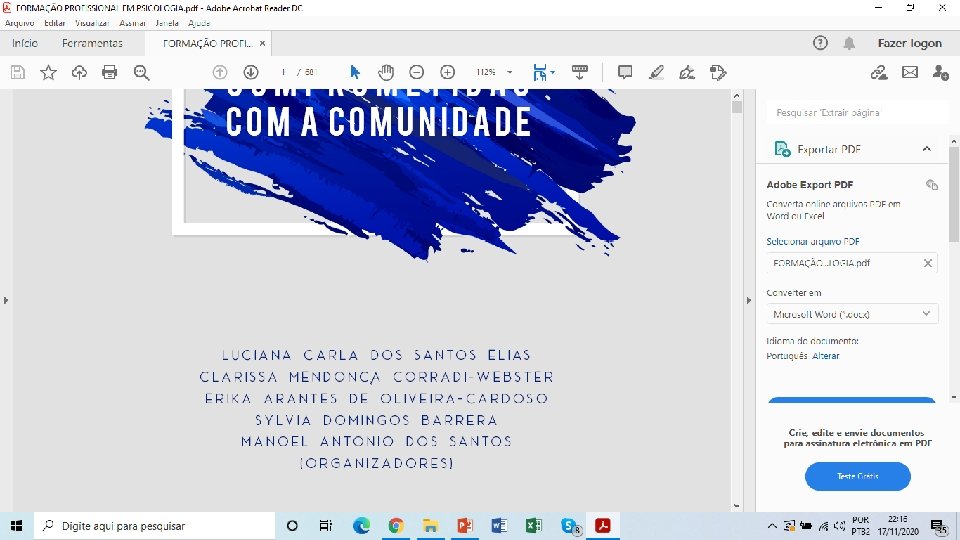Open Ajuda menu
The width and height of the screenshot is (960, 540).
pyautogui.click(x=199, y=23)
